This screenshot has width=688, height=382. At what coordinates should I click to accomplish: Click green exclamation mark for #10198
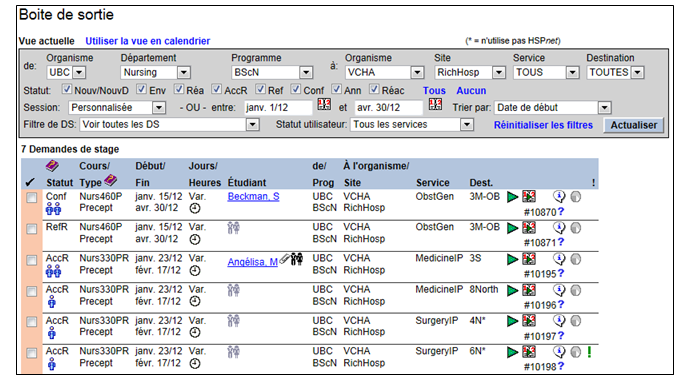point(589,352)
